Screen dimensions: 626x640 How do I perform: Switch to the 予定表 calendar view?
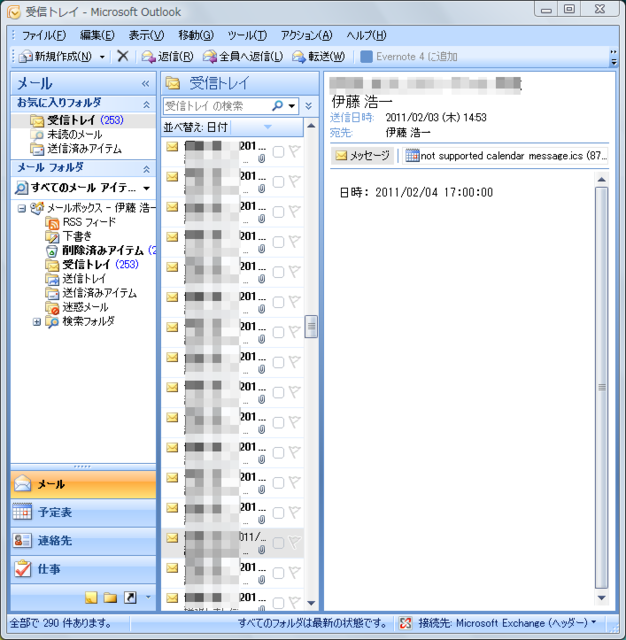83,512
